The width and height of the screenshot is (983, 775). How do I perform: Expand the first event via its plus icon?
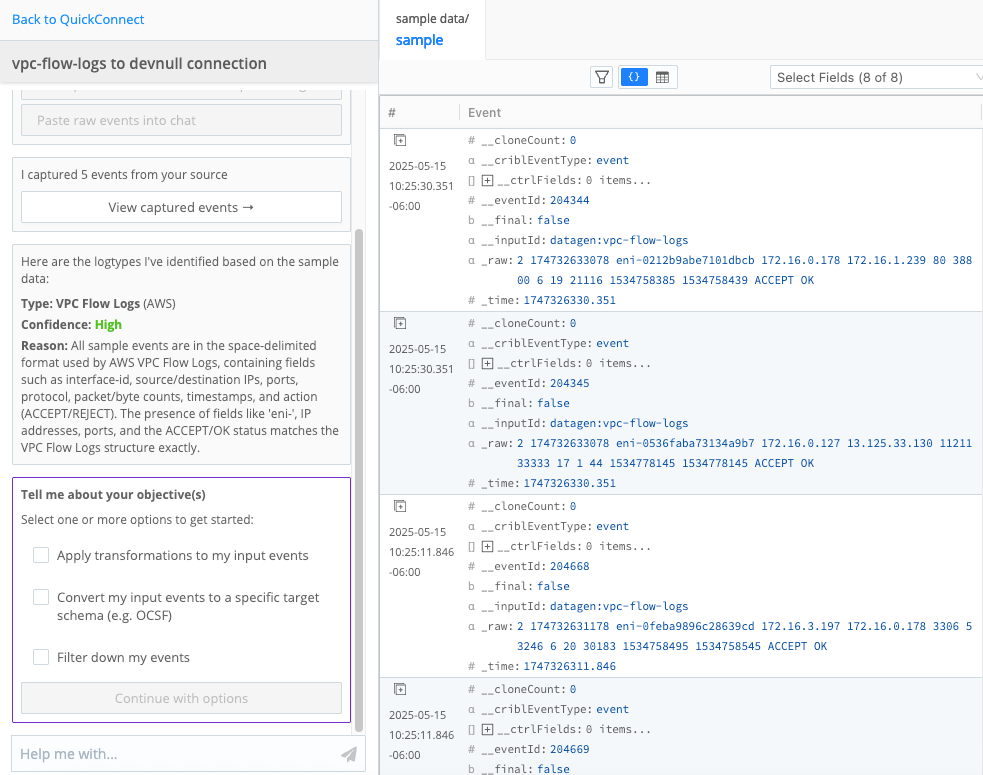click(400, 140)
